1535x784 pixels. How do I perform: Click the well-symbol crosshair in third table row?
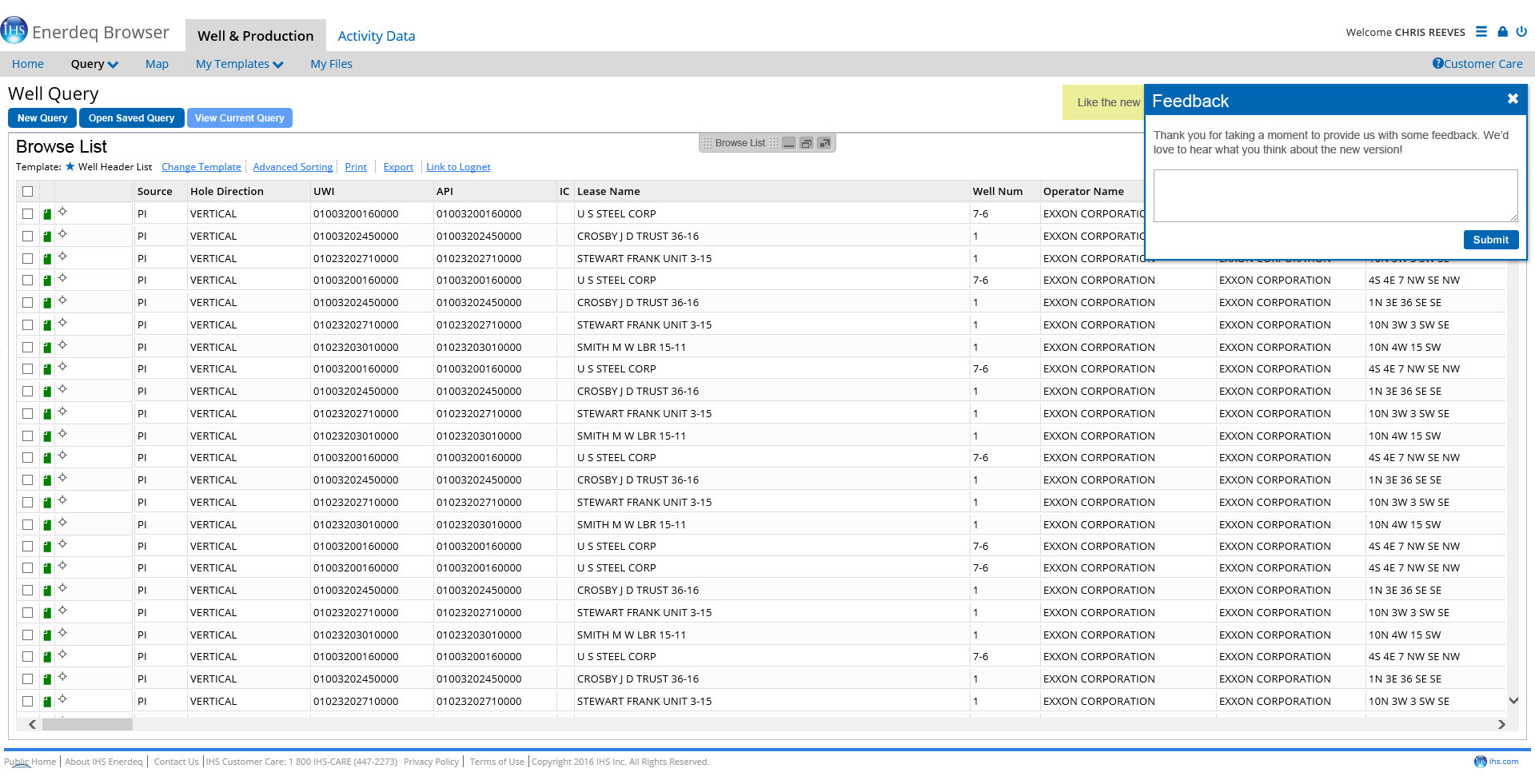(62, 257)
